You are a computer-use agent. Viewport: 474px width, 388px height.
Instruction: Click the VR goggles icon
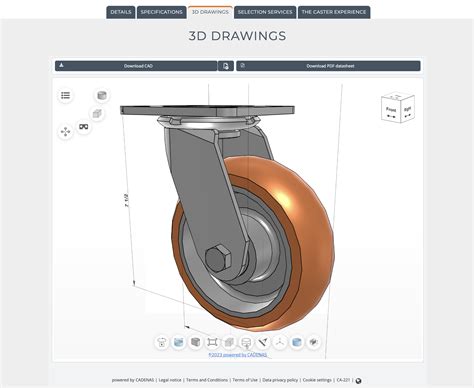pyautogui.click(x=84, y=127)
